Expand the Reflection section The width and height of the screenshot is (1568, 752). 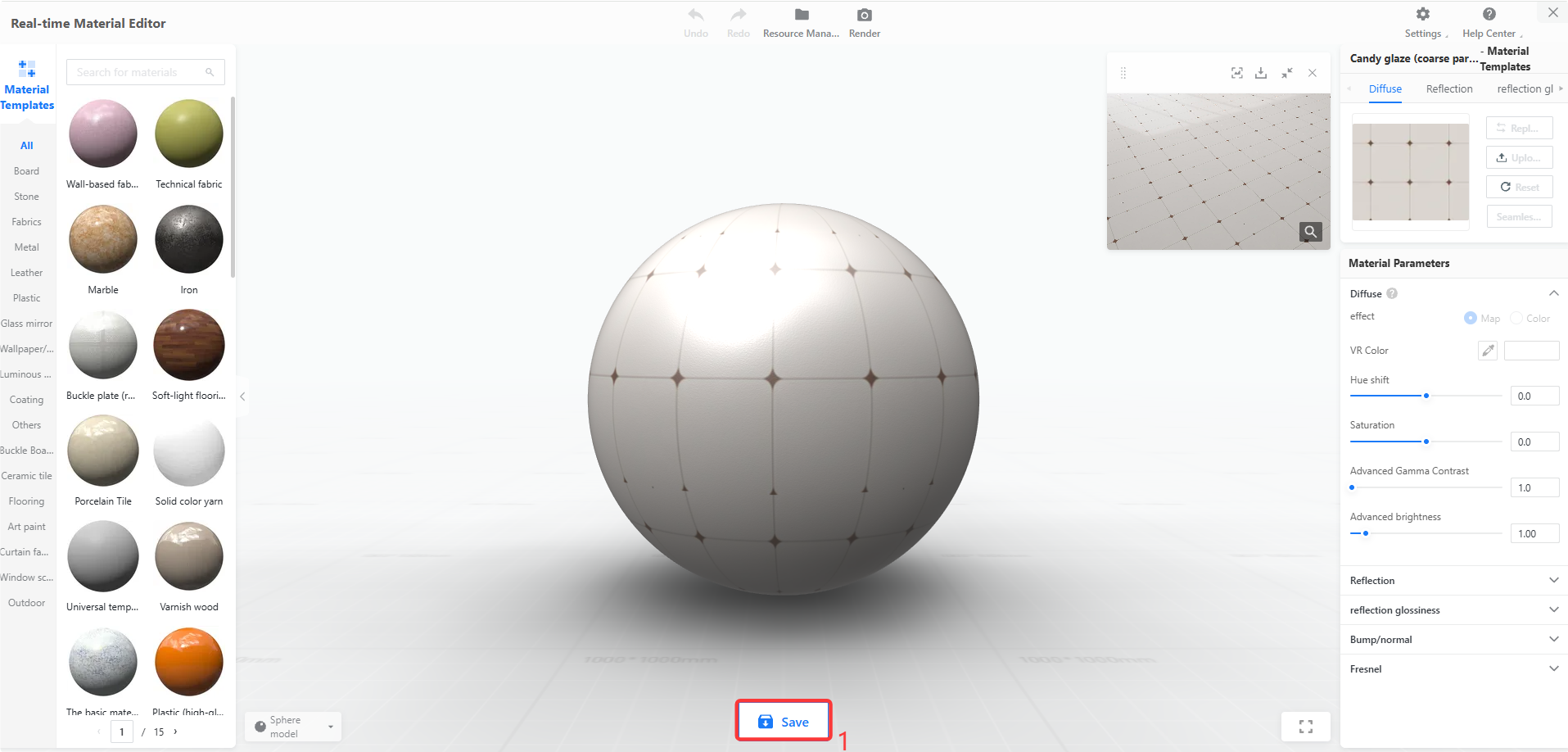pyautogui.click(x=1553, y=580)
